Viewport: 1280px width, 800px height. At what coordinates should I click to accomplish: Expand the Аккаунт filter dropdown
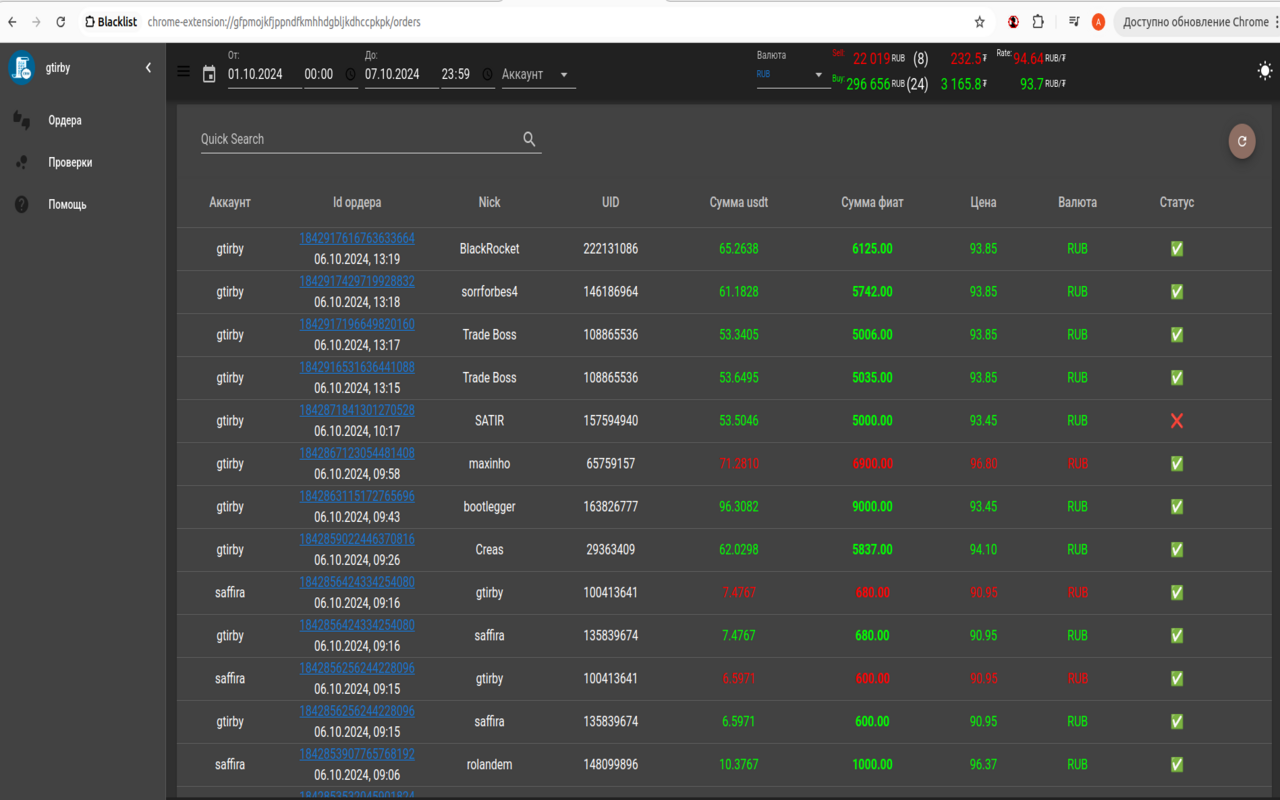click(x=538, y=74)
